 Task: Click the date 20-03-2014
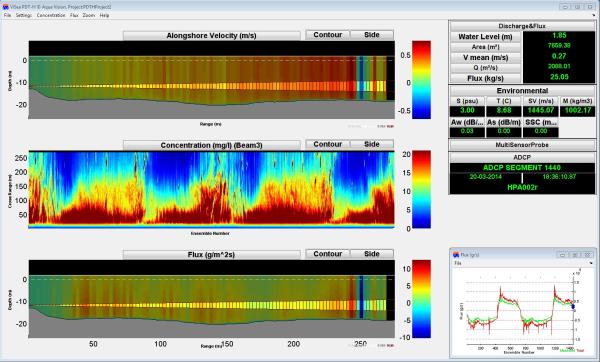click(486, 177)
